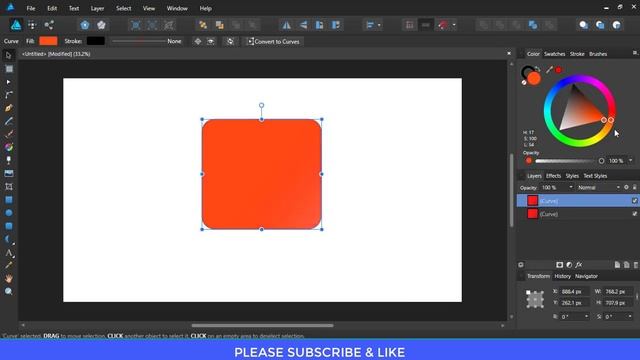Open the Normal blend mode dropdown

599,187
